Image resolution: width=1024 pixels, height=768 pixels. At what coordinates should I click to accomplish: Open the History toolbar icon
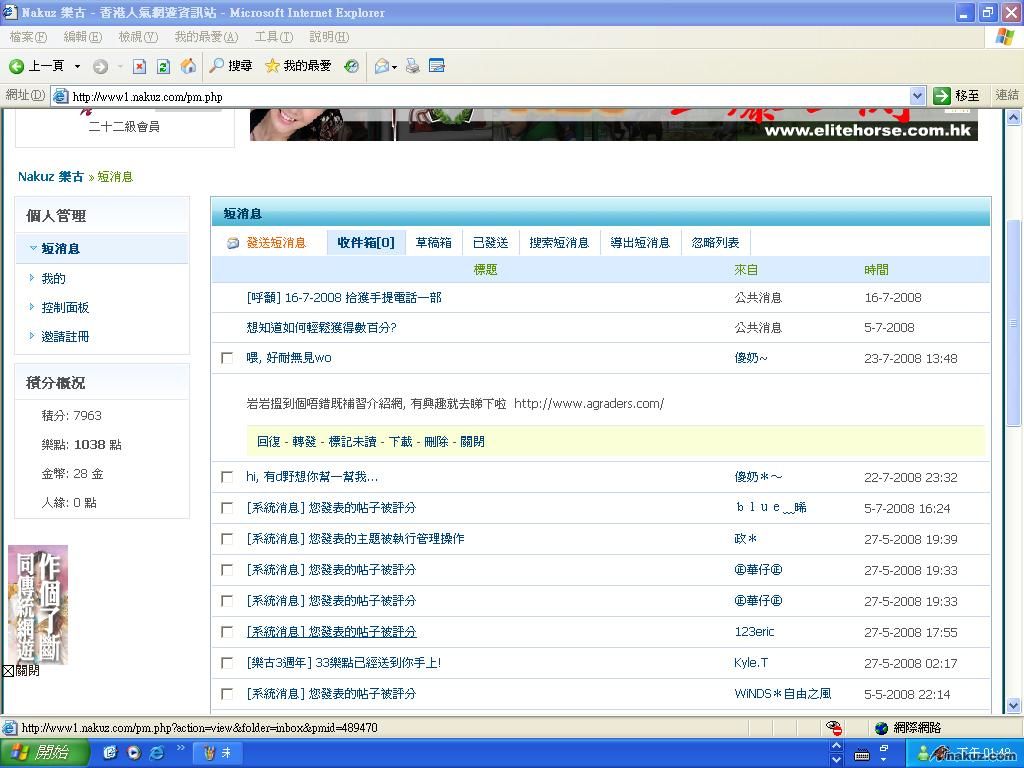tap(351, 66)
